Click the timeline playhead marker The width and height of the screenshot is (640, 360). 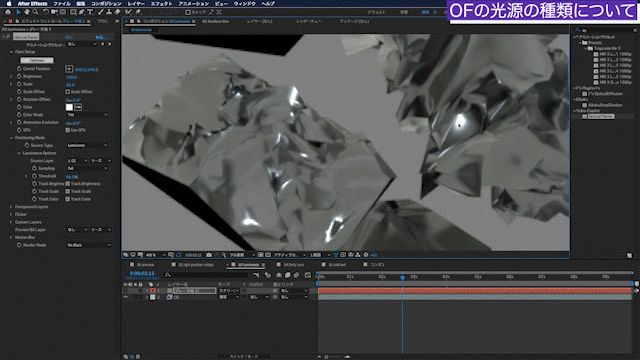click(402, 277)
